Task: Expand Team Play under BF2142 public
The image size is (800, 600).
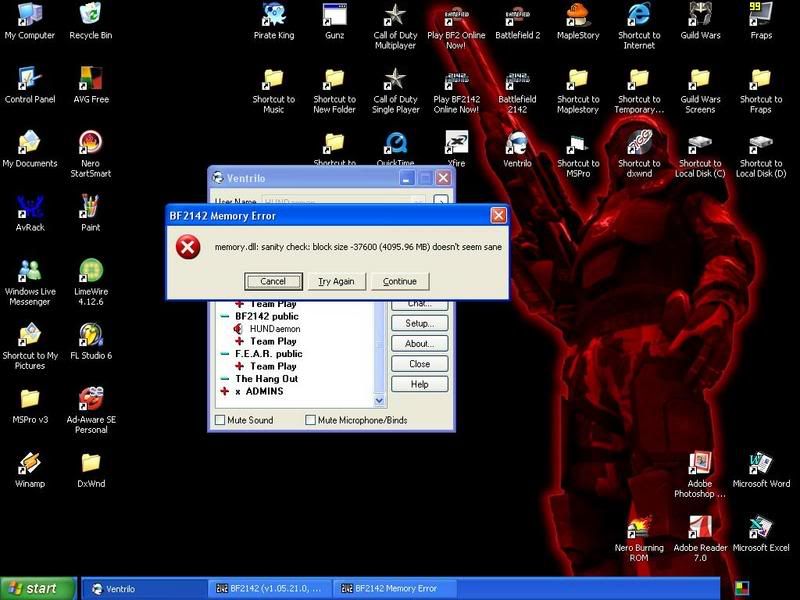Action: (239, 341)
